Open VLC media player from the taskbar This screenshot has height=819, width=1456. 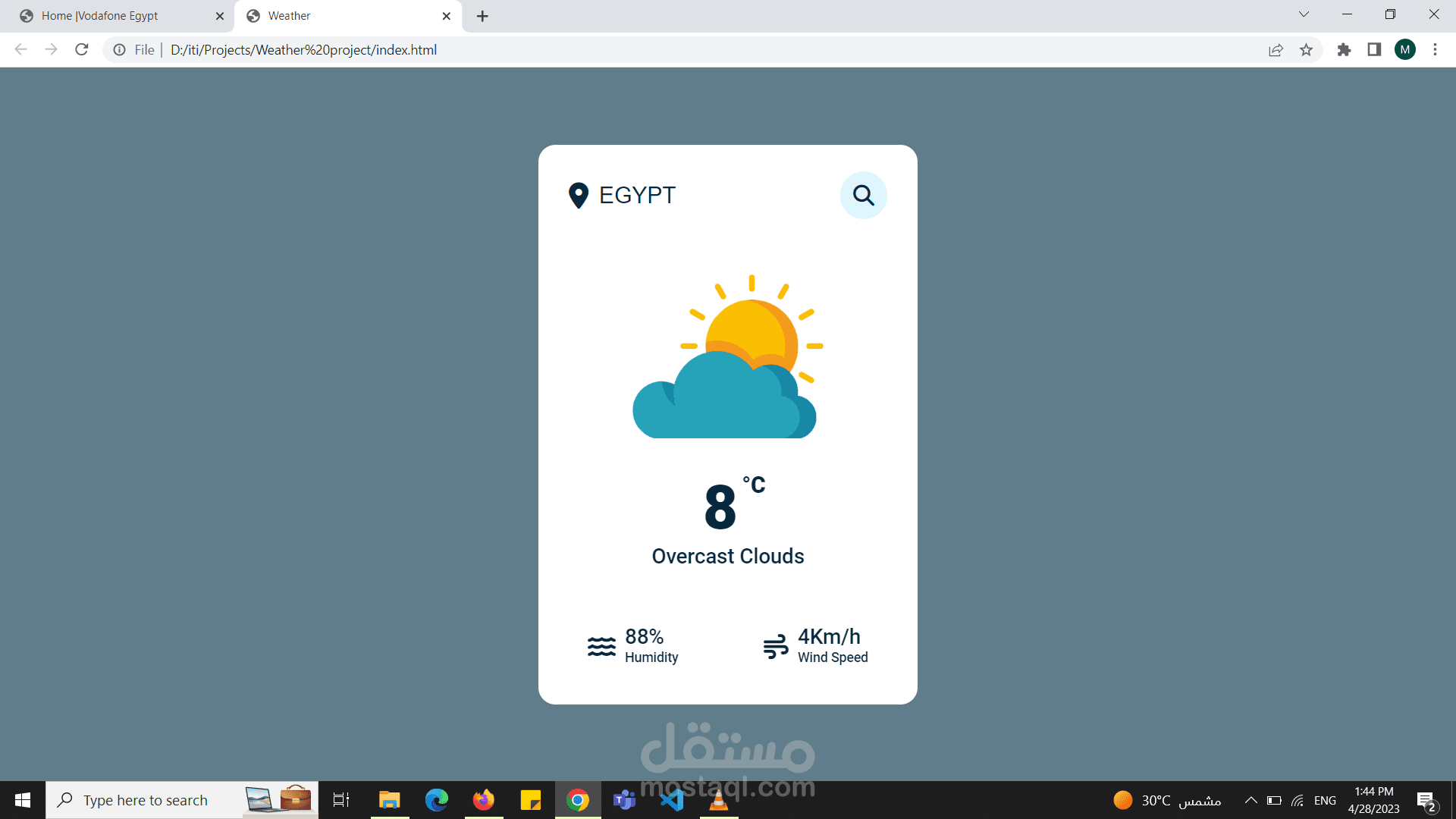718,799
